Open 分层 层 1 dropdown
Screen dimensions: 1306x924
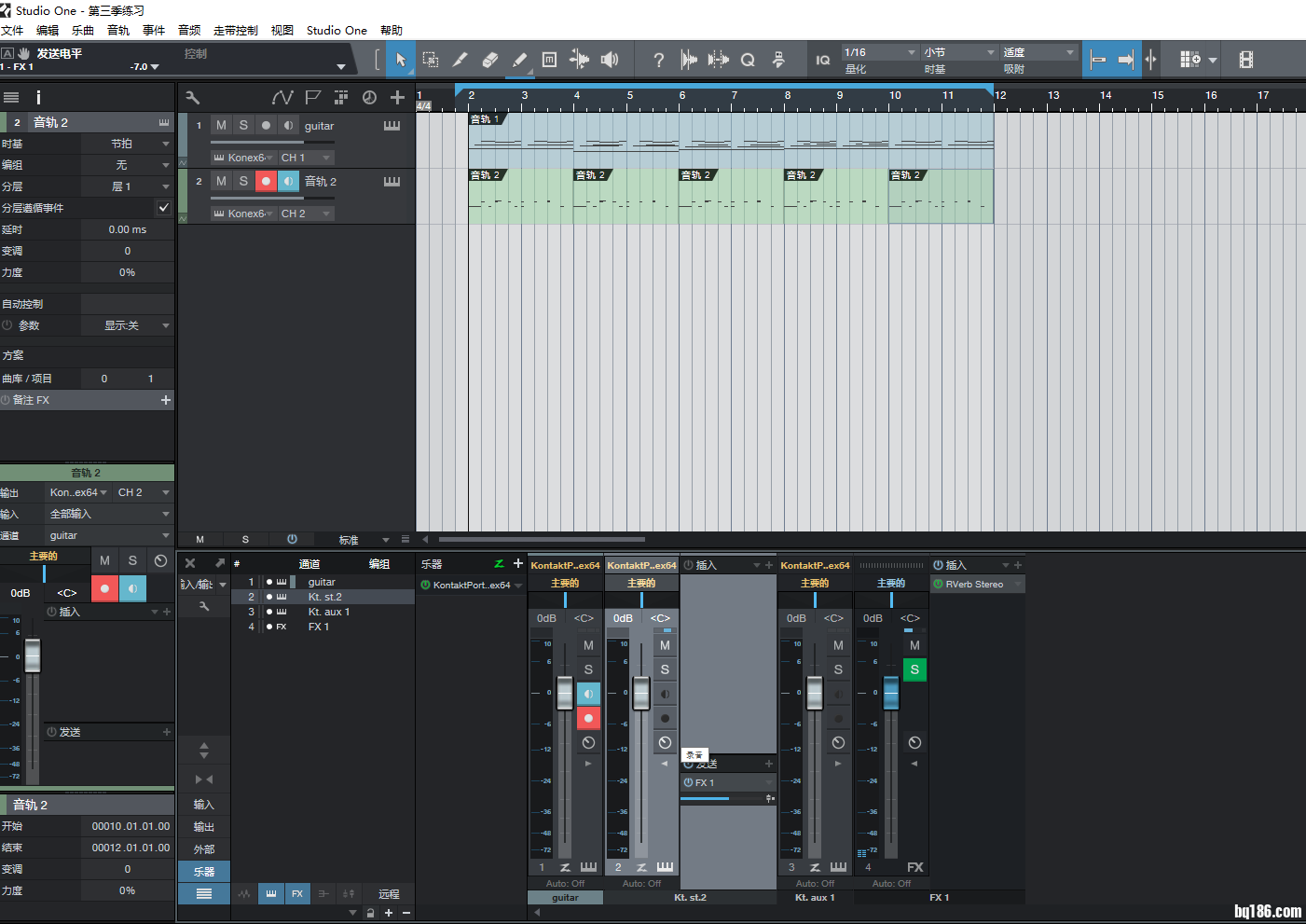pos(128,186)
